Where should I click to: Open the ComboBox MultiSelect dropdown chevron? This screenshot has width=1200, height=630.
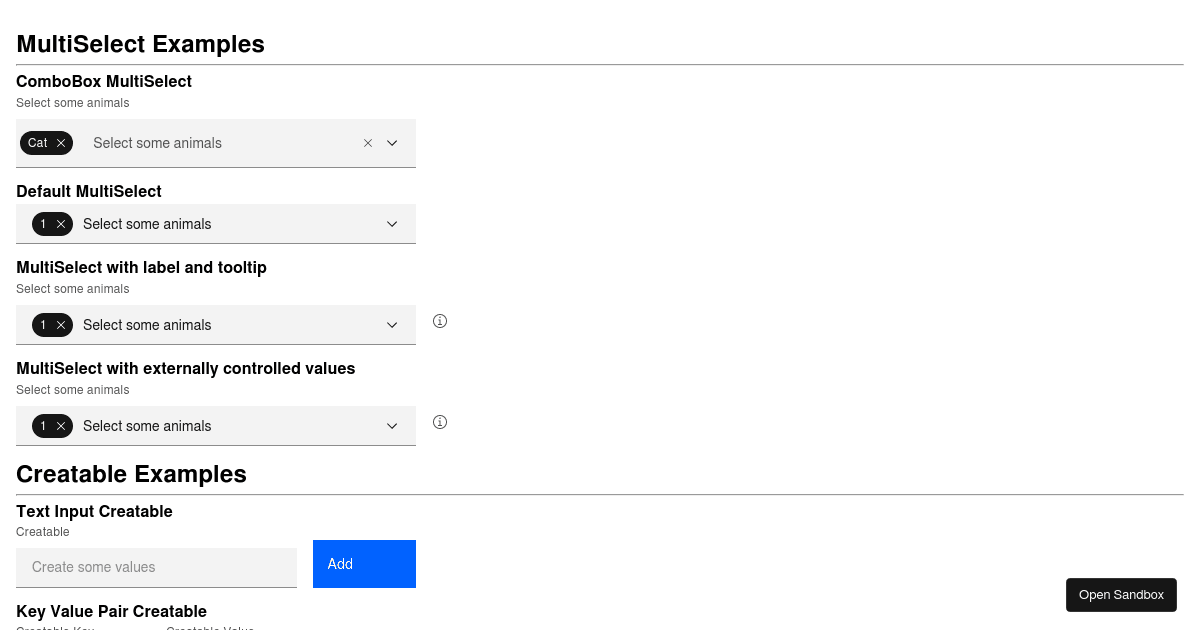tap(392, 143)
